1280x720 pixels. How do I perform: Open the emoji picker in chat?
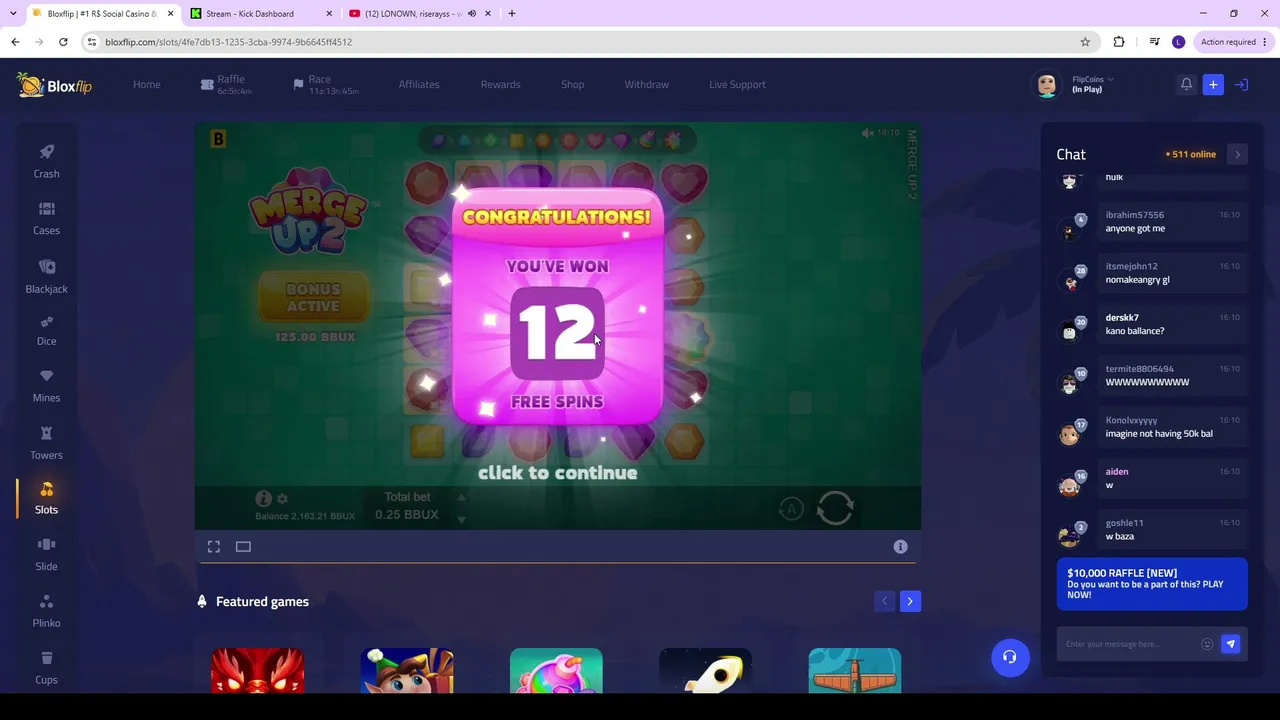pyautogui.click(x=1207, y=644)
